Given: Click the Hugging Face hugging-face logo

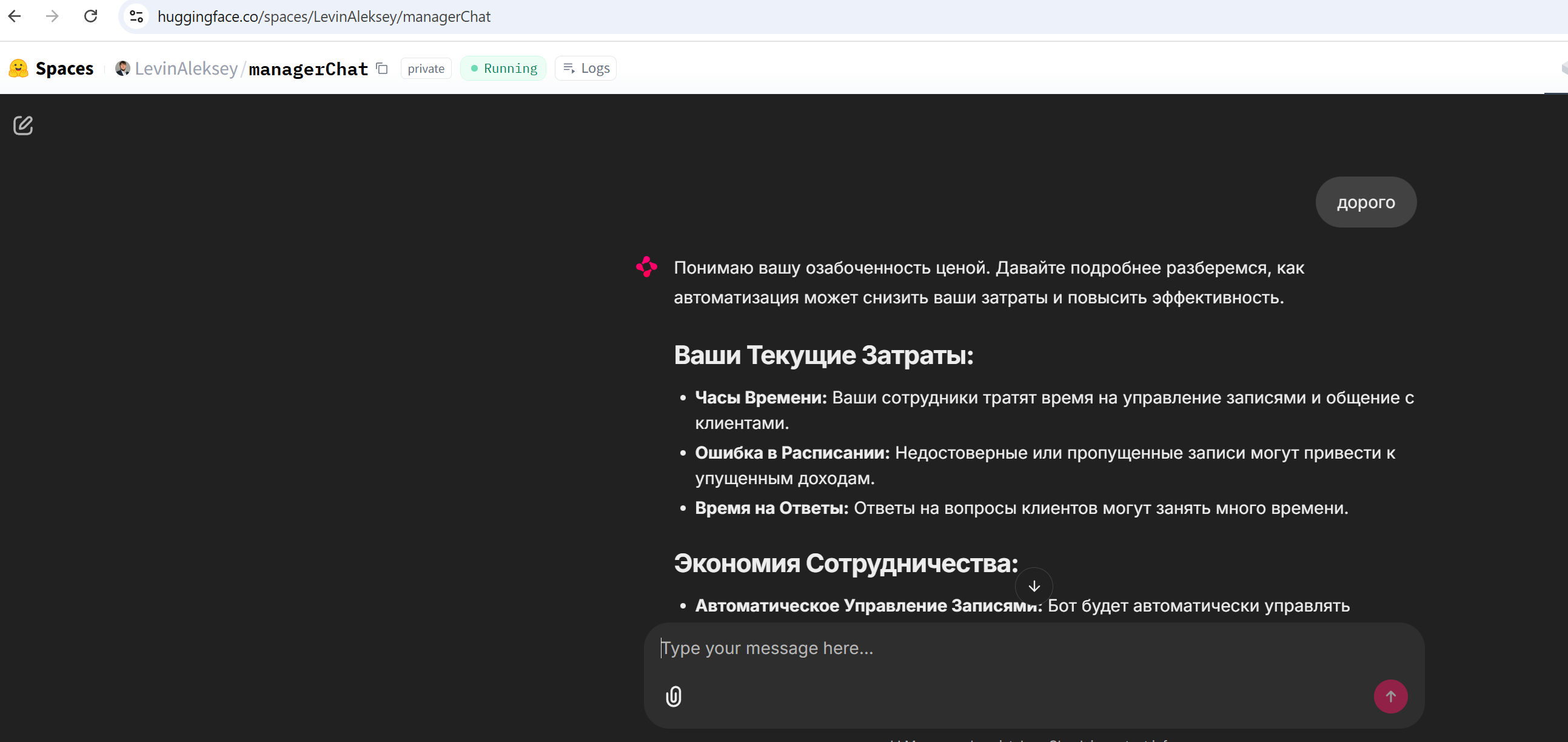Looking at the screenshot, I should [18, 68].
